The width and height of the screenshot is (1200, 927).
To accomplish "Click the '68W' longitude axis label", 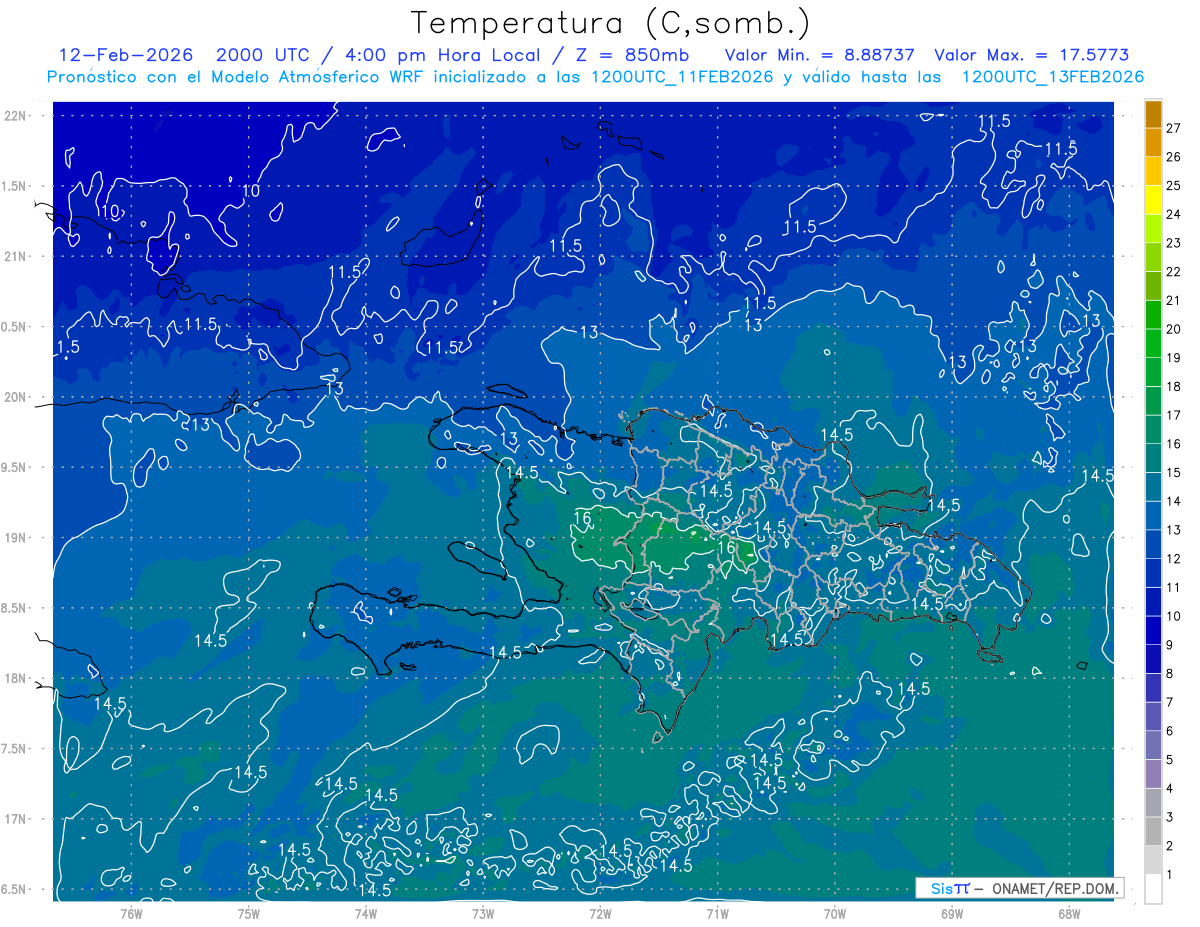I will (x=1069, y=913).
